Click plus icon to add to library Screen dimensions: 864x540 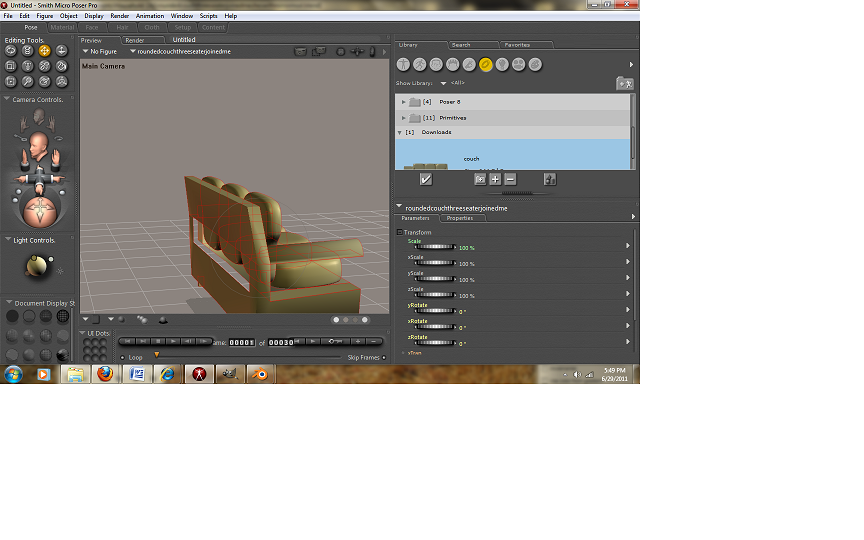point(494,179)
